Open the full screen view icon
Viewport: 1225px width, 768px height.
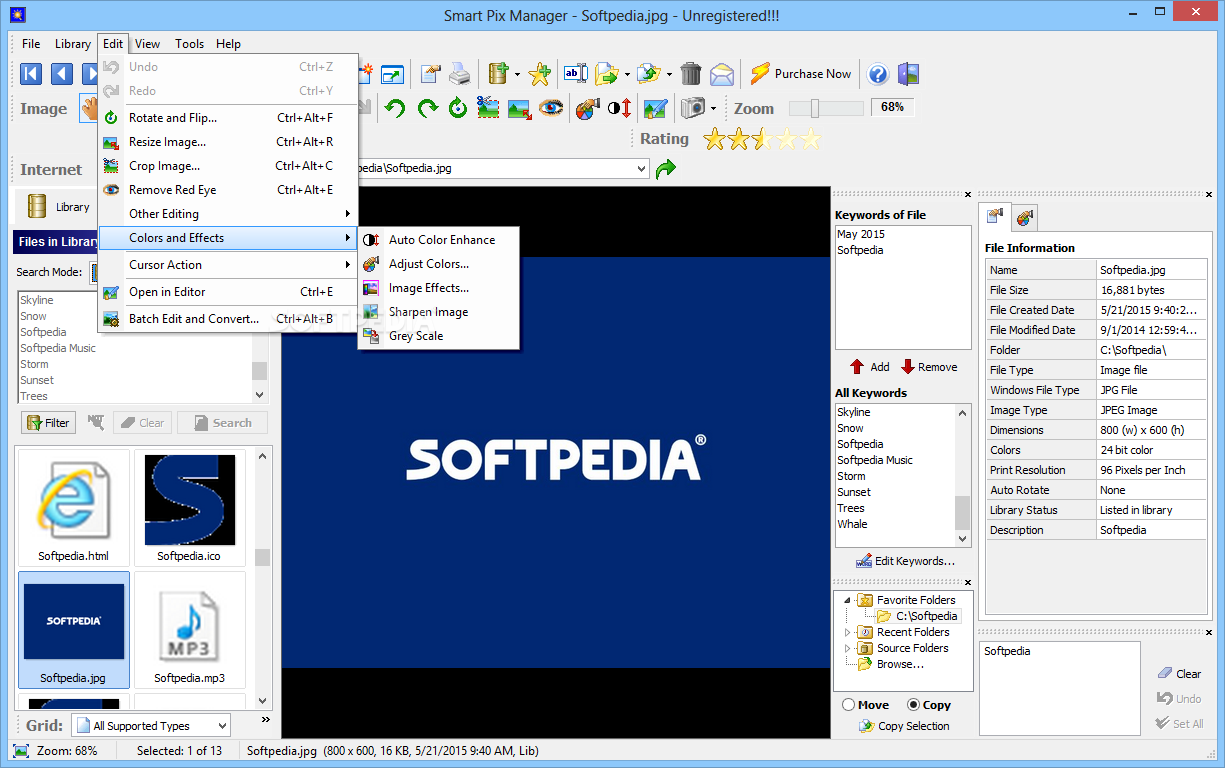click(x=392, y=74)
